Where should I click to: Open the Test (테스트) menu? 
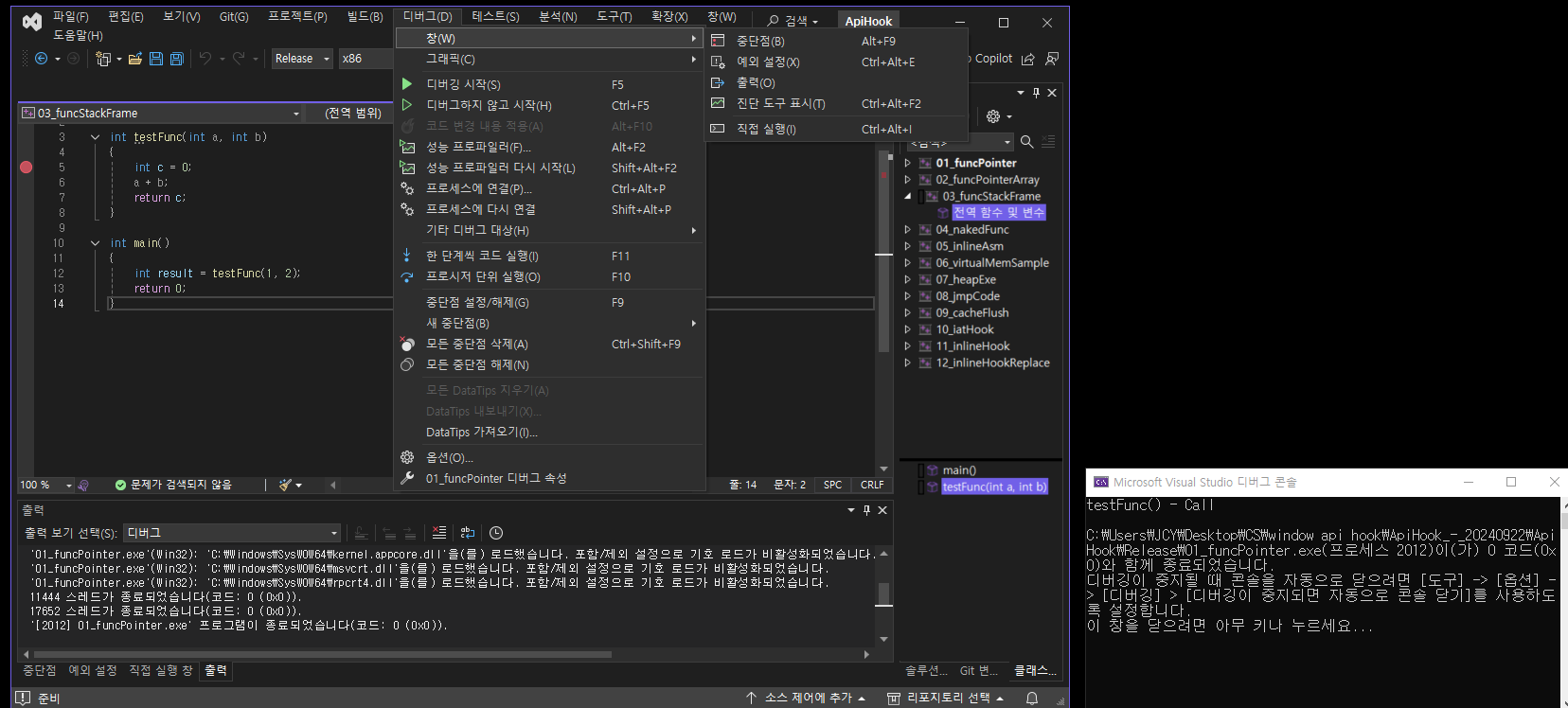click(496, 17)
